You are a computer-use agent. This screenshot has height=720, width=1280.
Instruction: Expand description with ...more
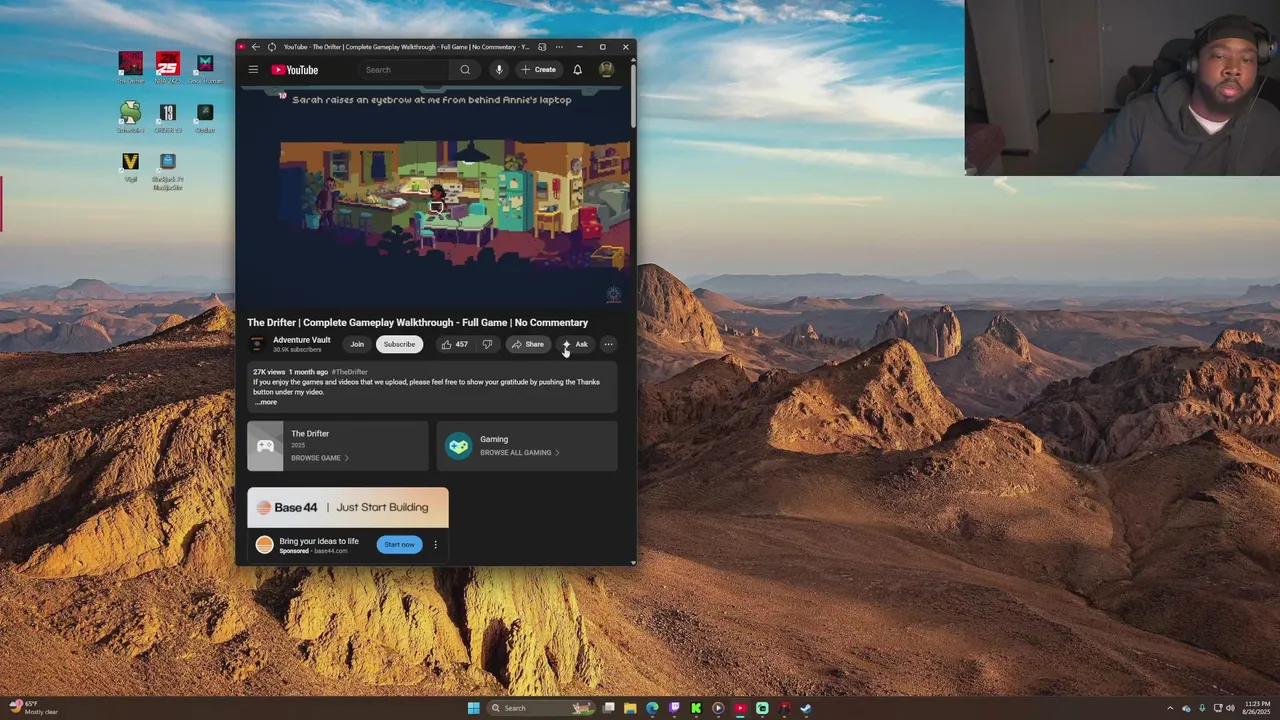(266, 402)
